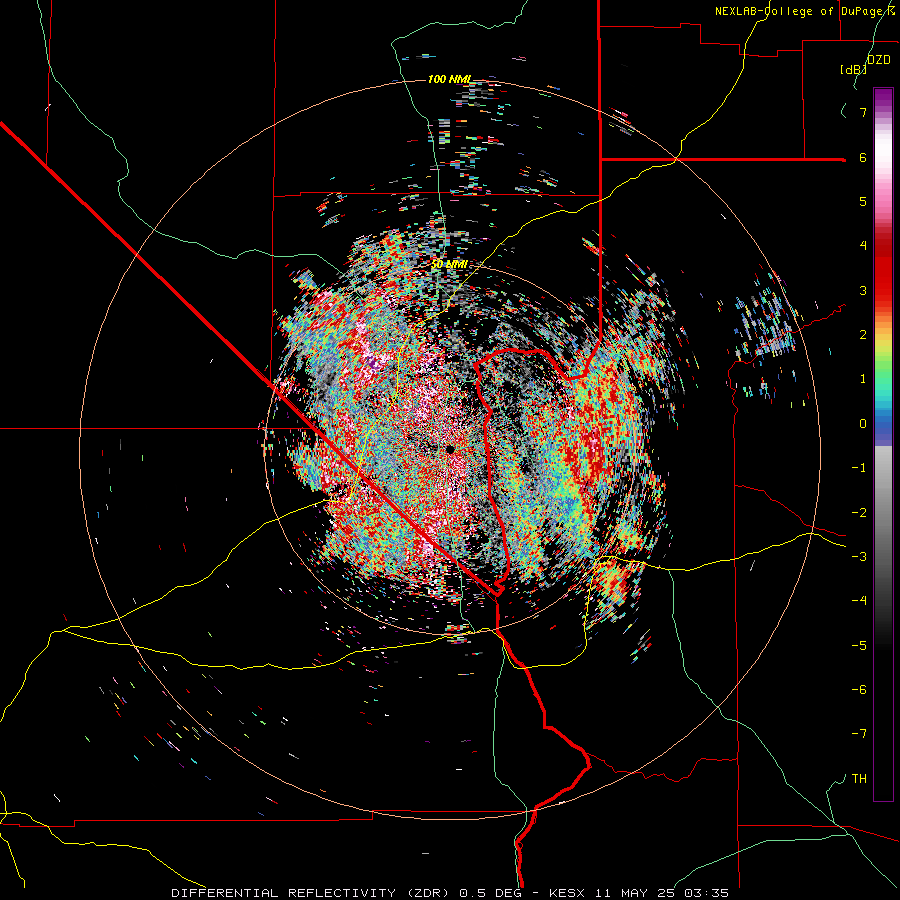The image size is (900, 900).
Task: Click the -6 dB tick label
Action: click(x=859, y=690)
